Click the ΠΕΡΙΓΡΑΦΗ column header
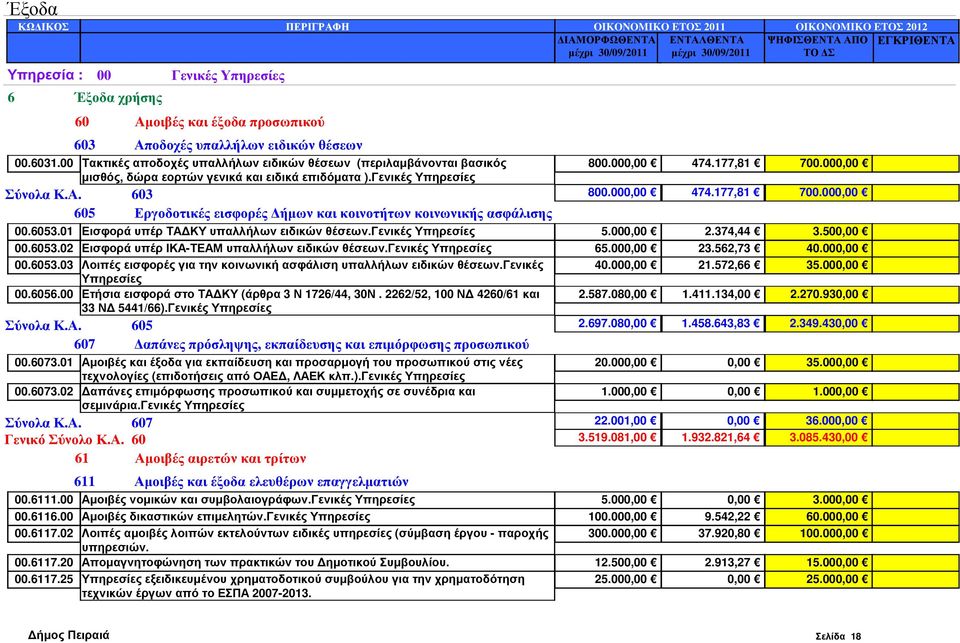The image size is (960, 643). coord(317,26)
